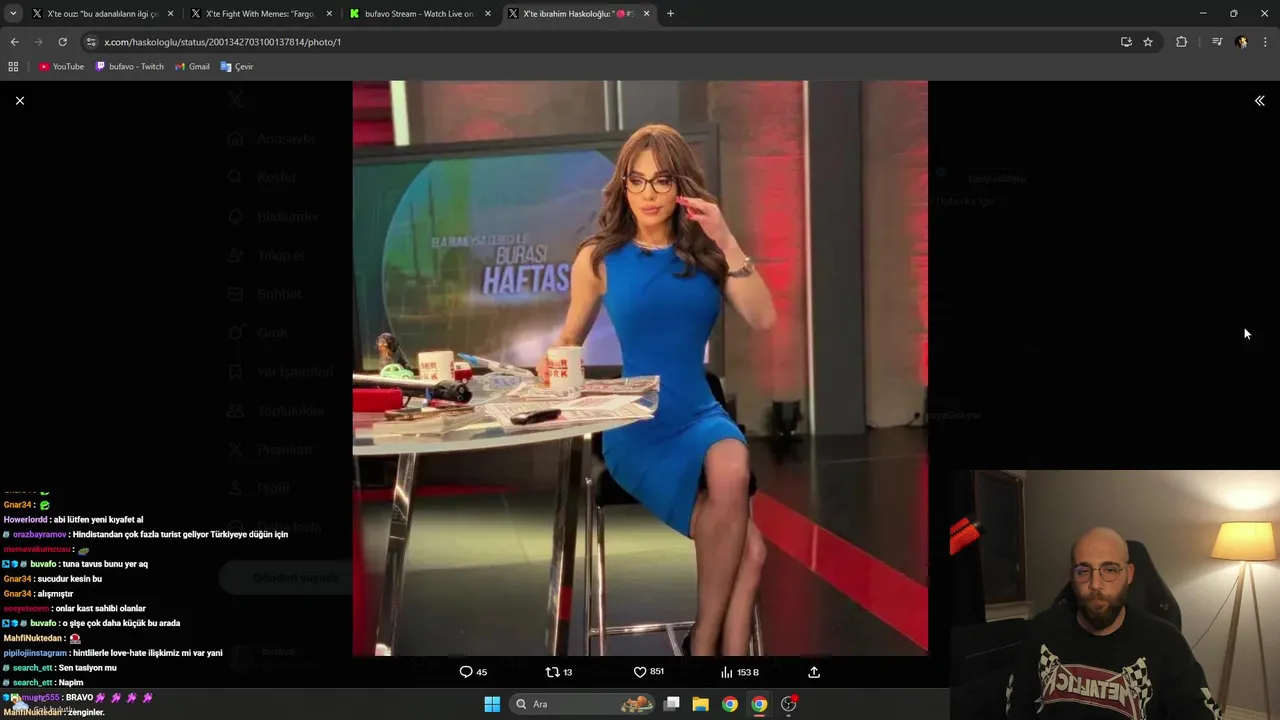
Task: Click the taskbar search box labeled Ara
Action: [x=584, y=704]
